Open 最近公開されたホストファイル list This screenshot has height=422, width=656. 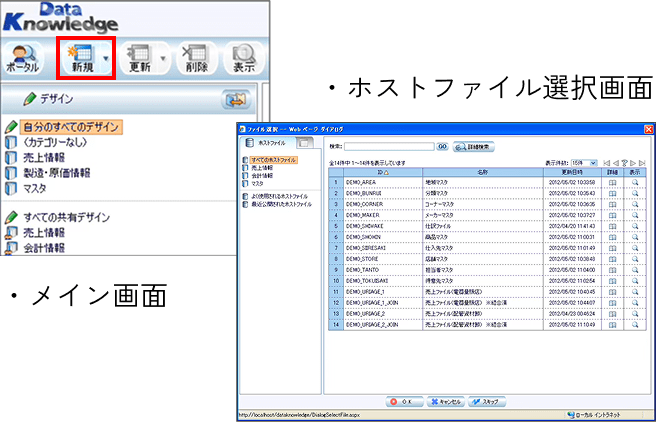[x=282, y=205]
